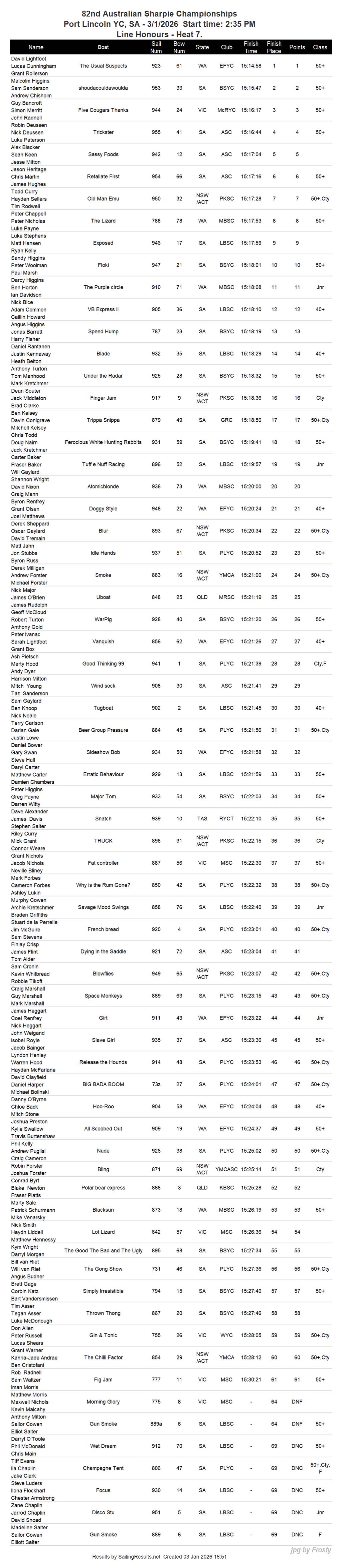Click the boat name Why is the Rum Gone?
342x1568 pixels.
pyautogui.click(x=104, y=885)
